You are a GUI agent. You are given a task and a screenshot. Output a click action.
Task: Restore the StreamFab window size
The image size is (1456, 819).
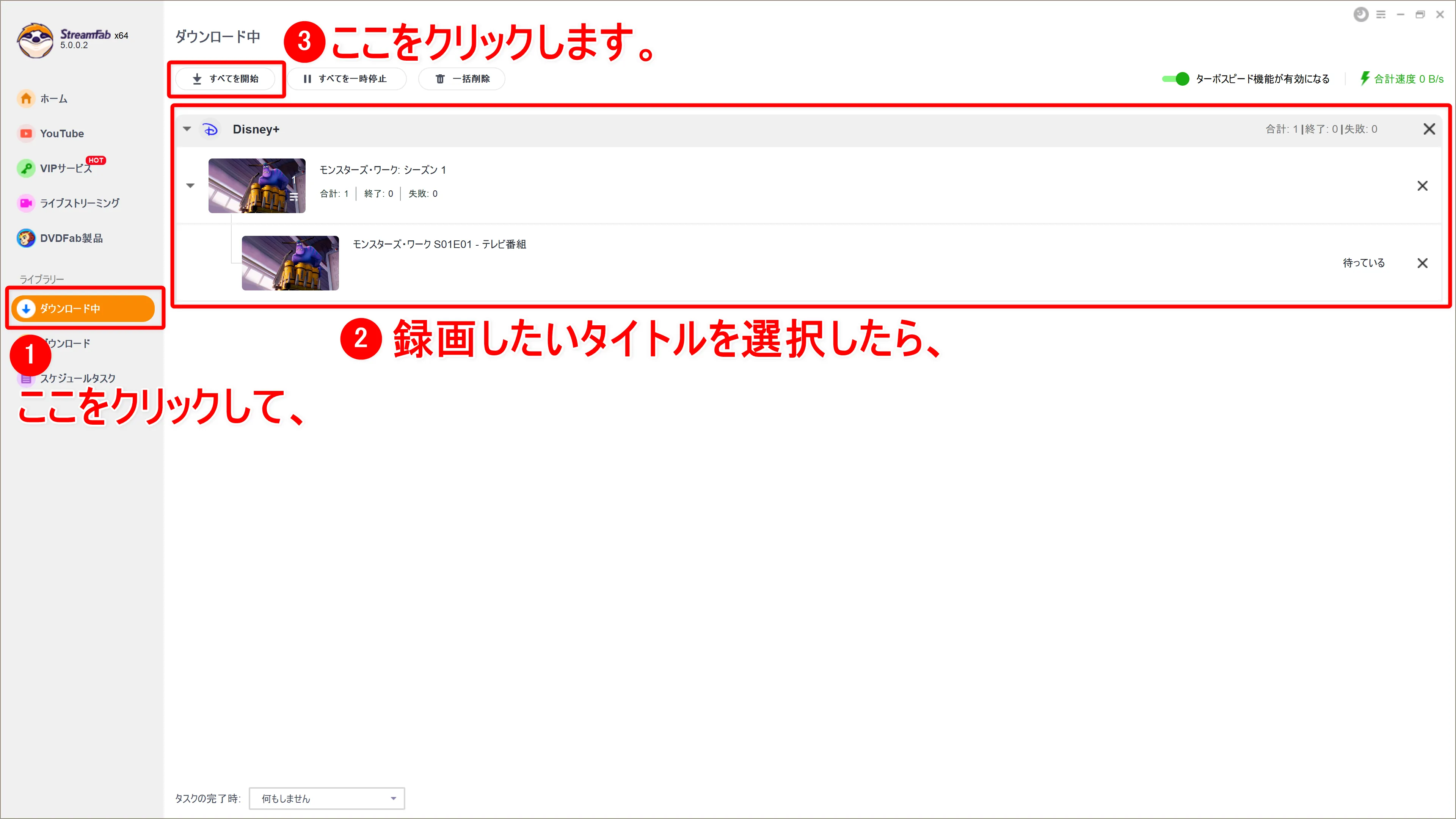(1420, 15)
